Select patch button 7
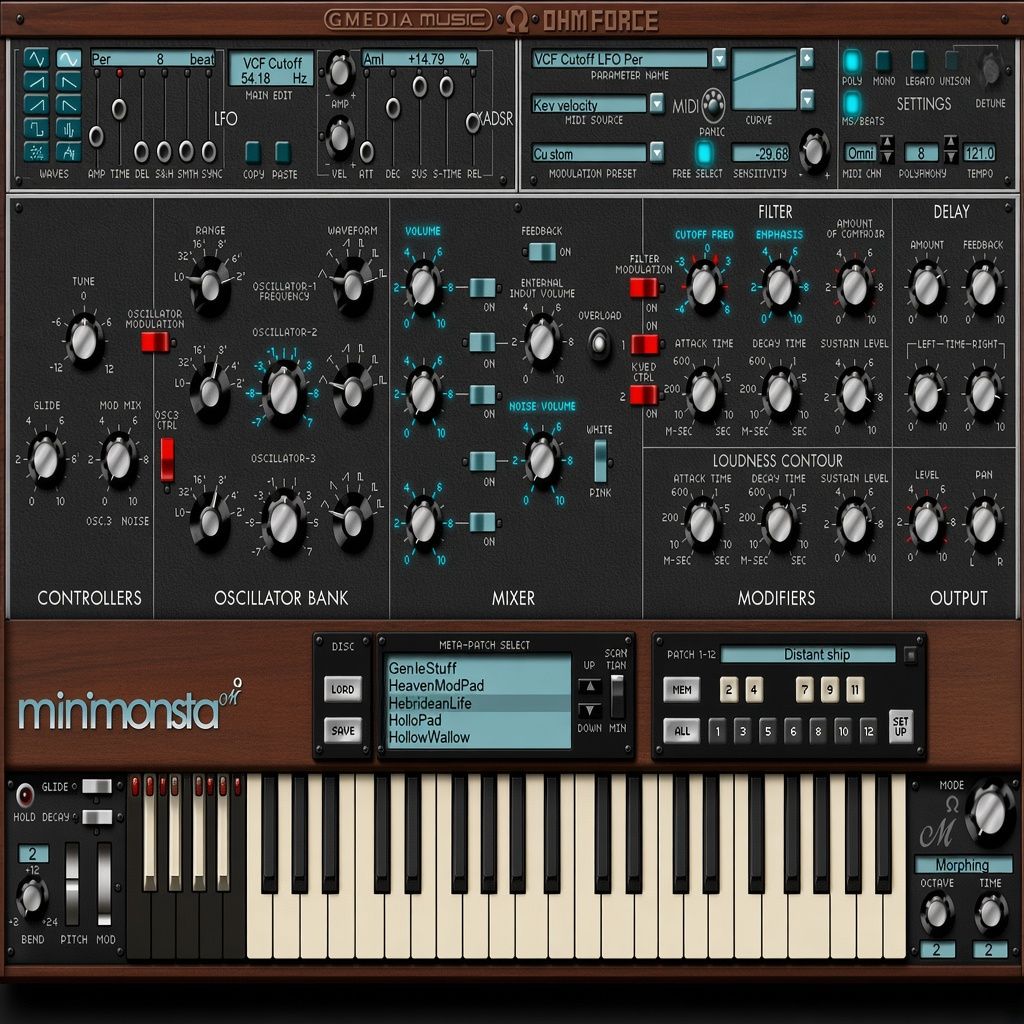The image size is (1024, 1024). coord(805,689)
